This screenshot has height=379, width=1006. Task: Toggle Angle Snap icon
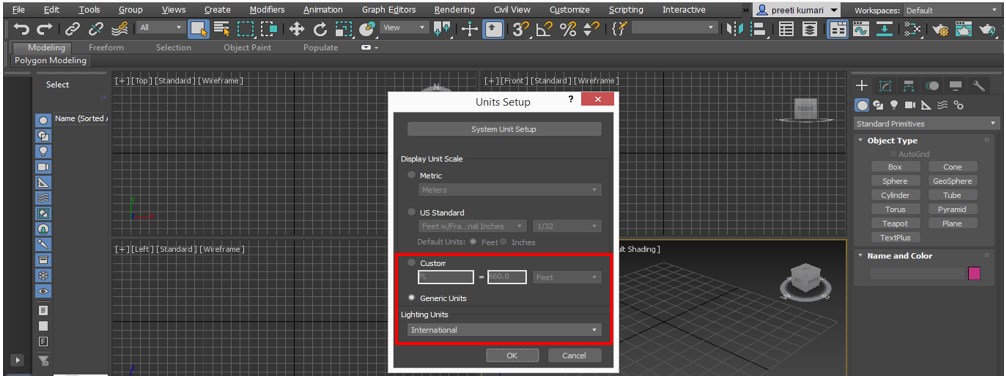point(544,28)
